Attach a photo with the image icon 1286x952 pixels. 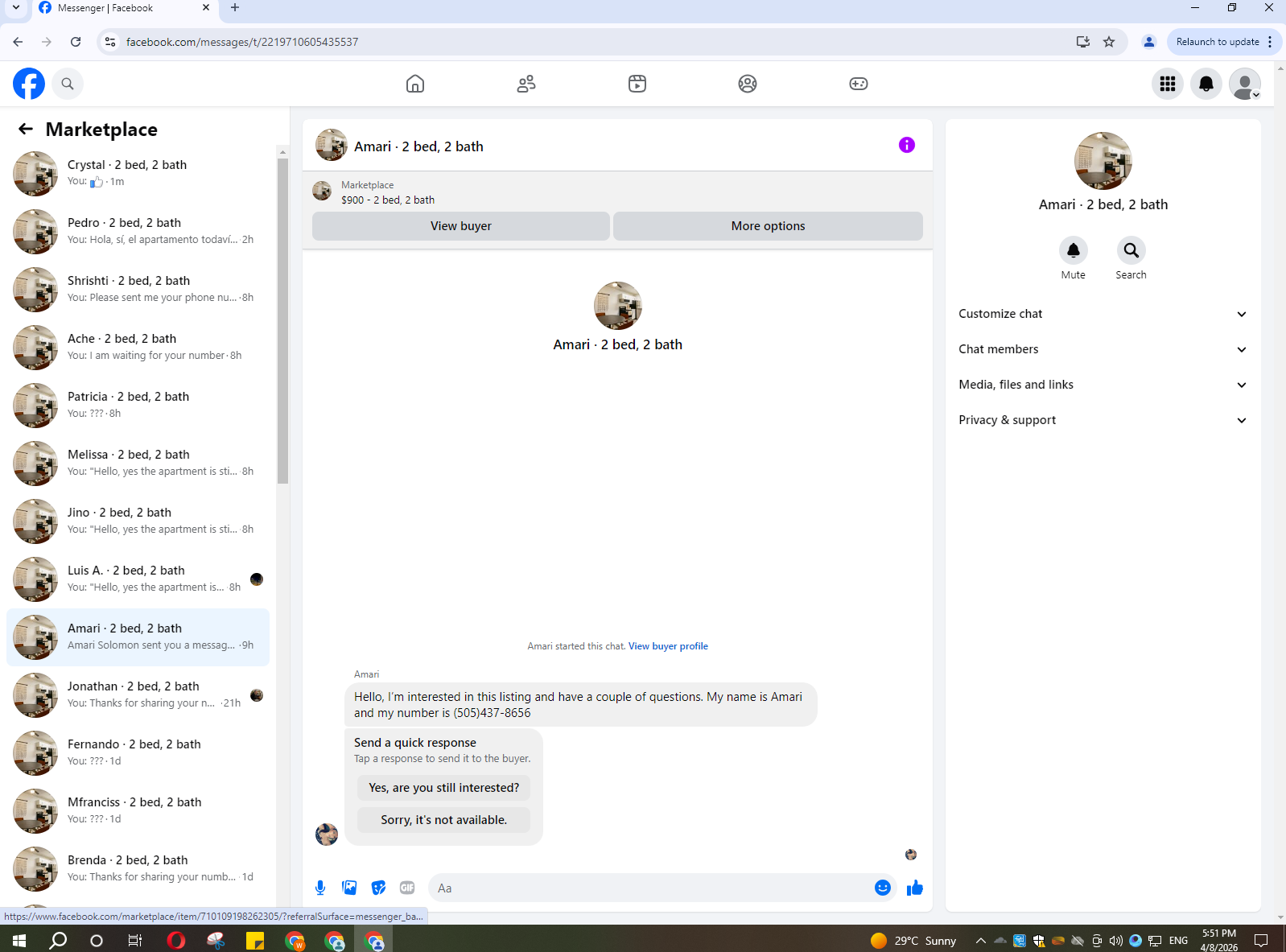349,888
